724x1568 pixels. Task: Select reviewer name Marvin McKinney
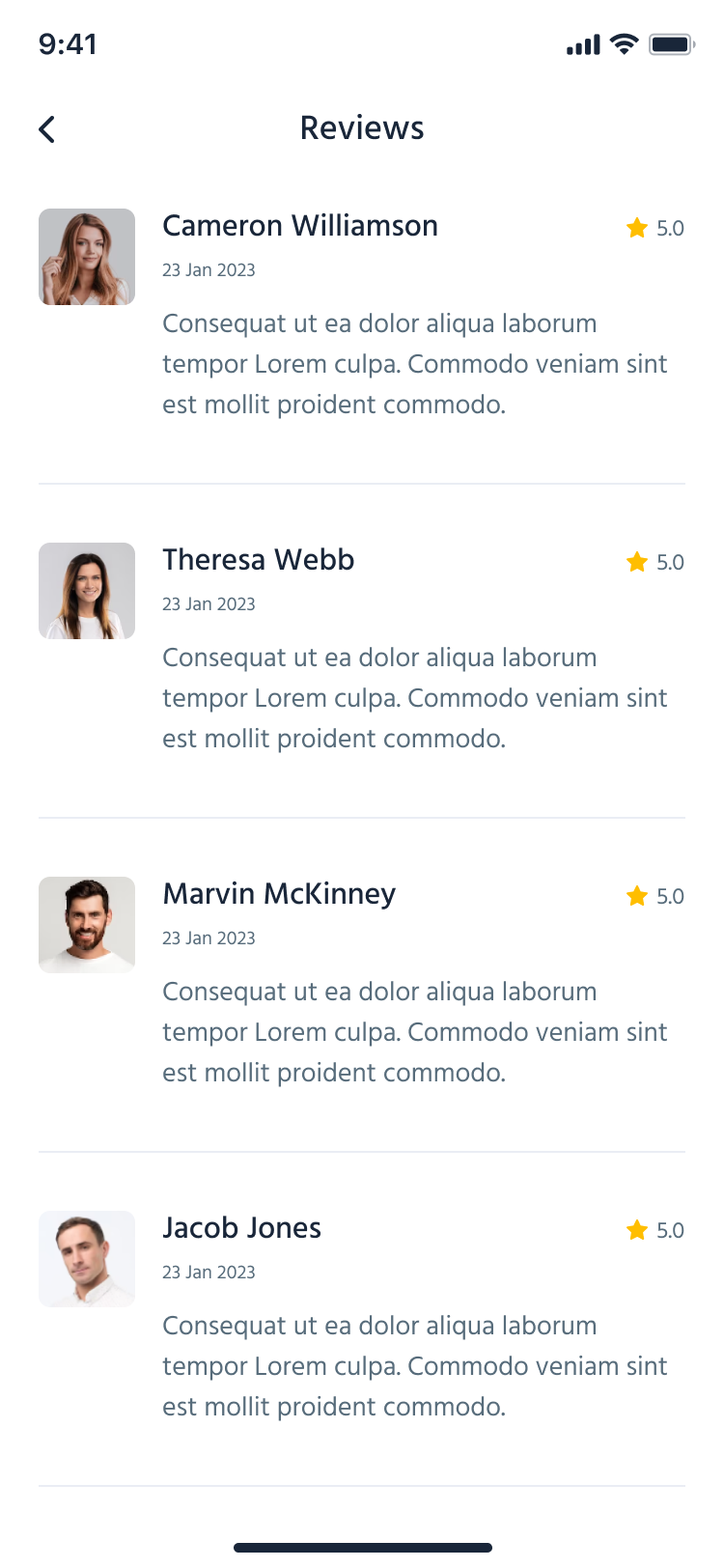(x=279, y=894)
